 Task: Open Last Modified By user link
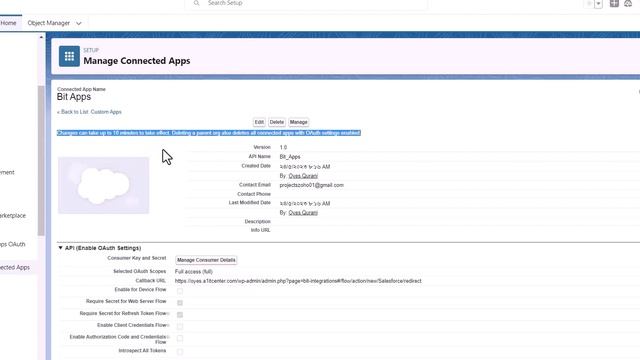click(303, 213)
